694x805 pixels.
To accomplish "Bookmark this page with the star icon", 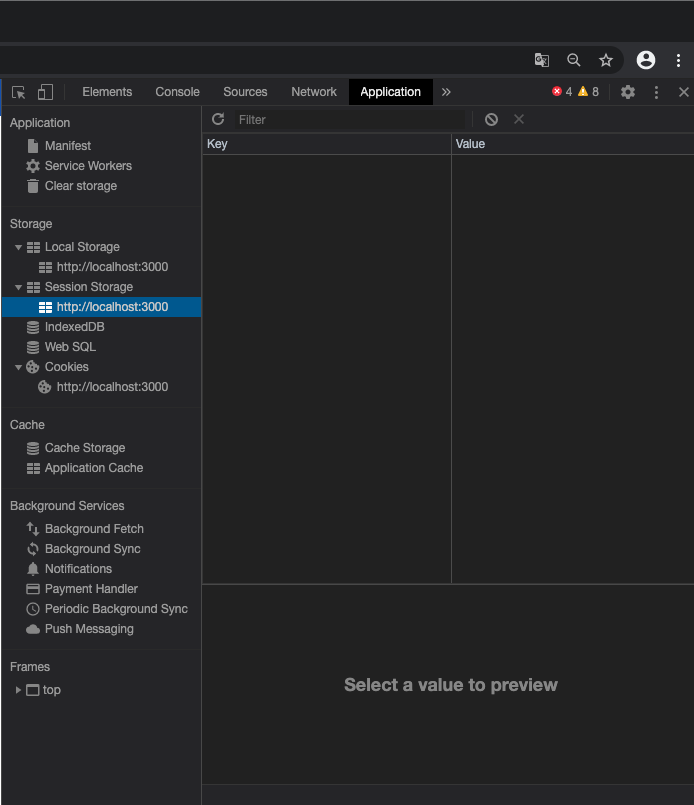I will 605,60.
